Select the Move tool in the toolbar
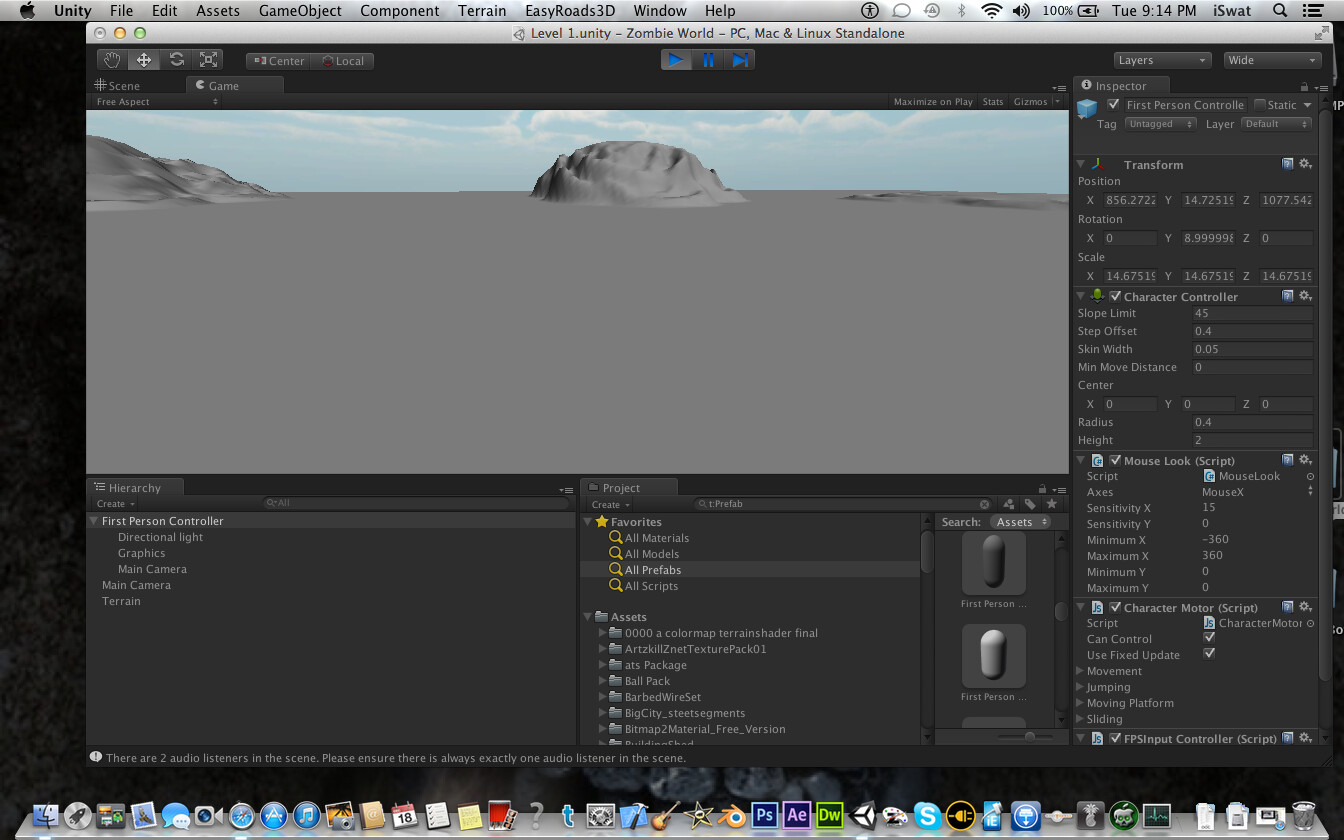 point(144,59)
